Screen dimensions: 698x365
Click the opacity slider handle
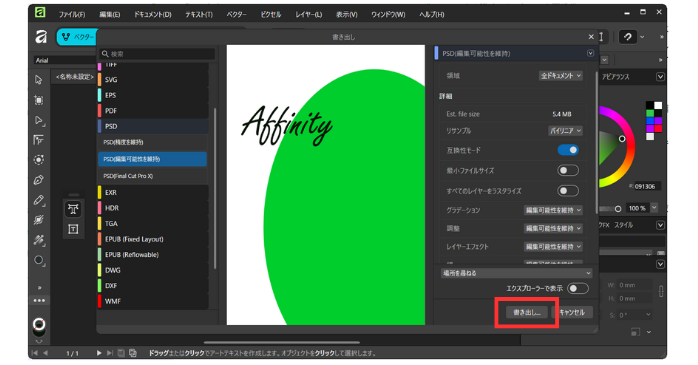pyautogui.click(x=617, y=208)
